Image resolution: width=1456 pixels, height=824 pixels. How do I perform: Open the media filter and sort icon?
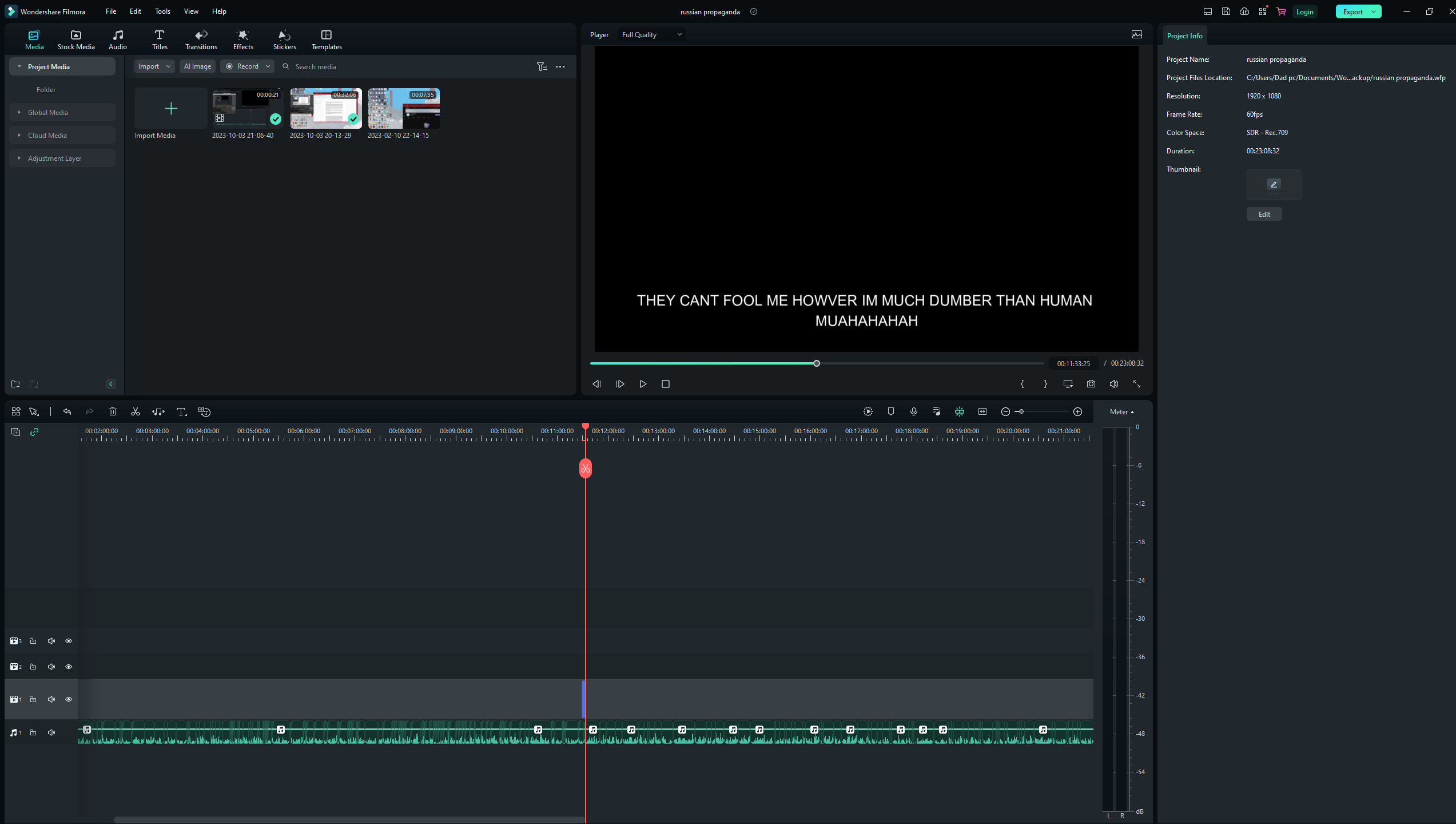pos(542,66)
